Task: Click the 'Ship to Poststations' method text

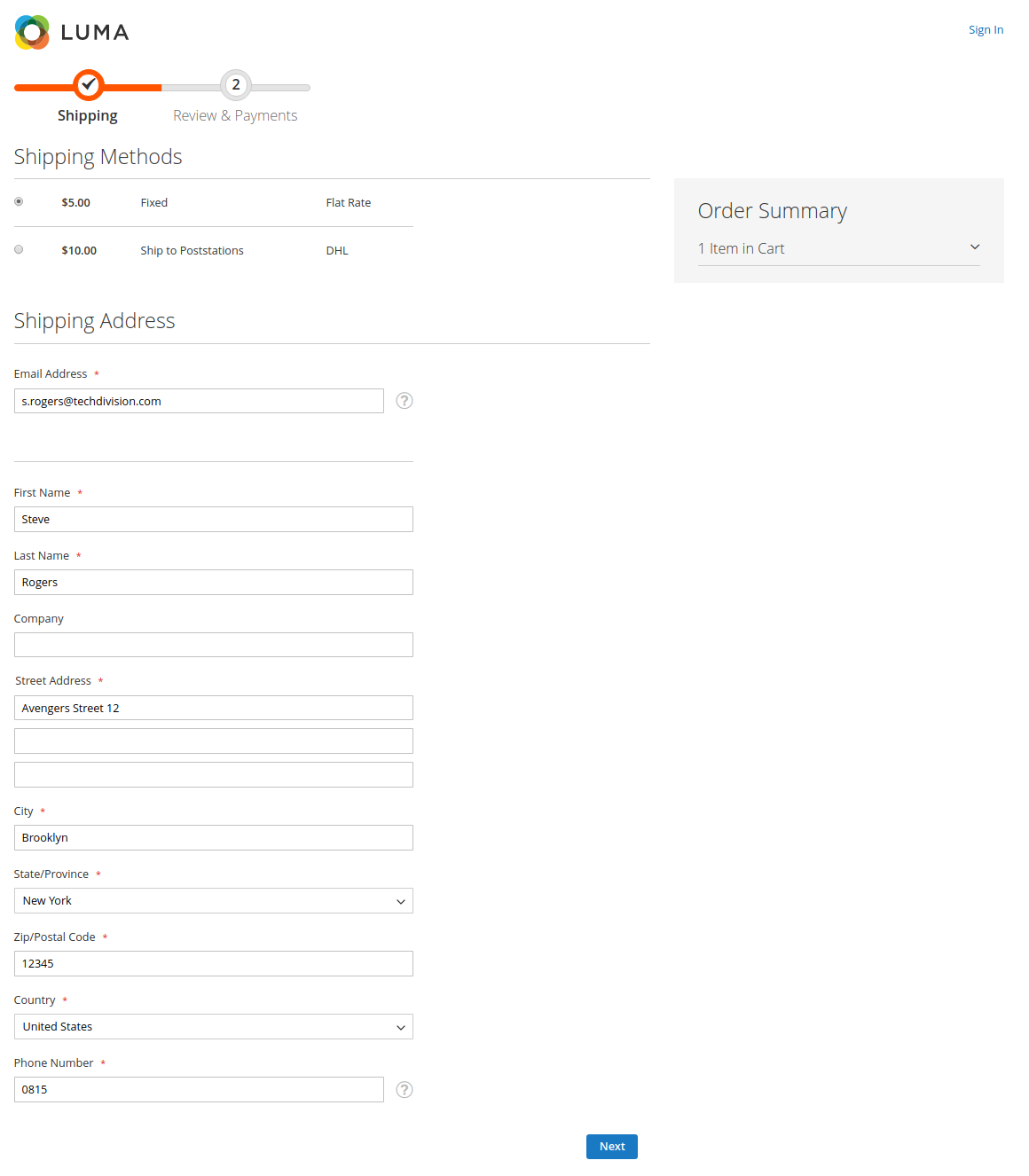Action: point(192,251)
